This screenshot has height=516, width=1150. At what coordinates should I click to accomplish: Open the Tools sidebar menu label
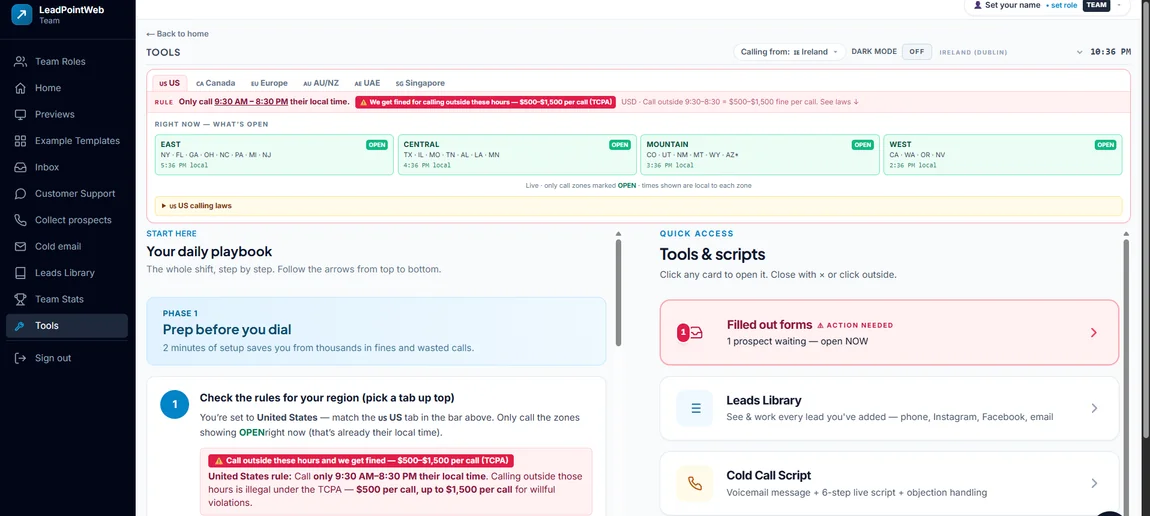[x=47, y=325]
